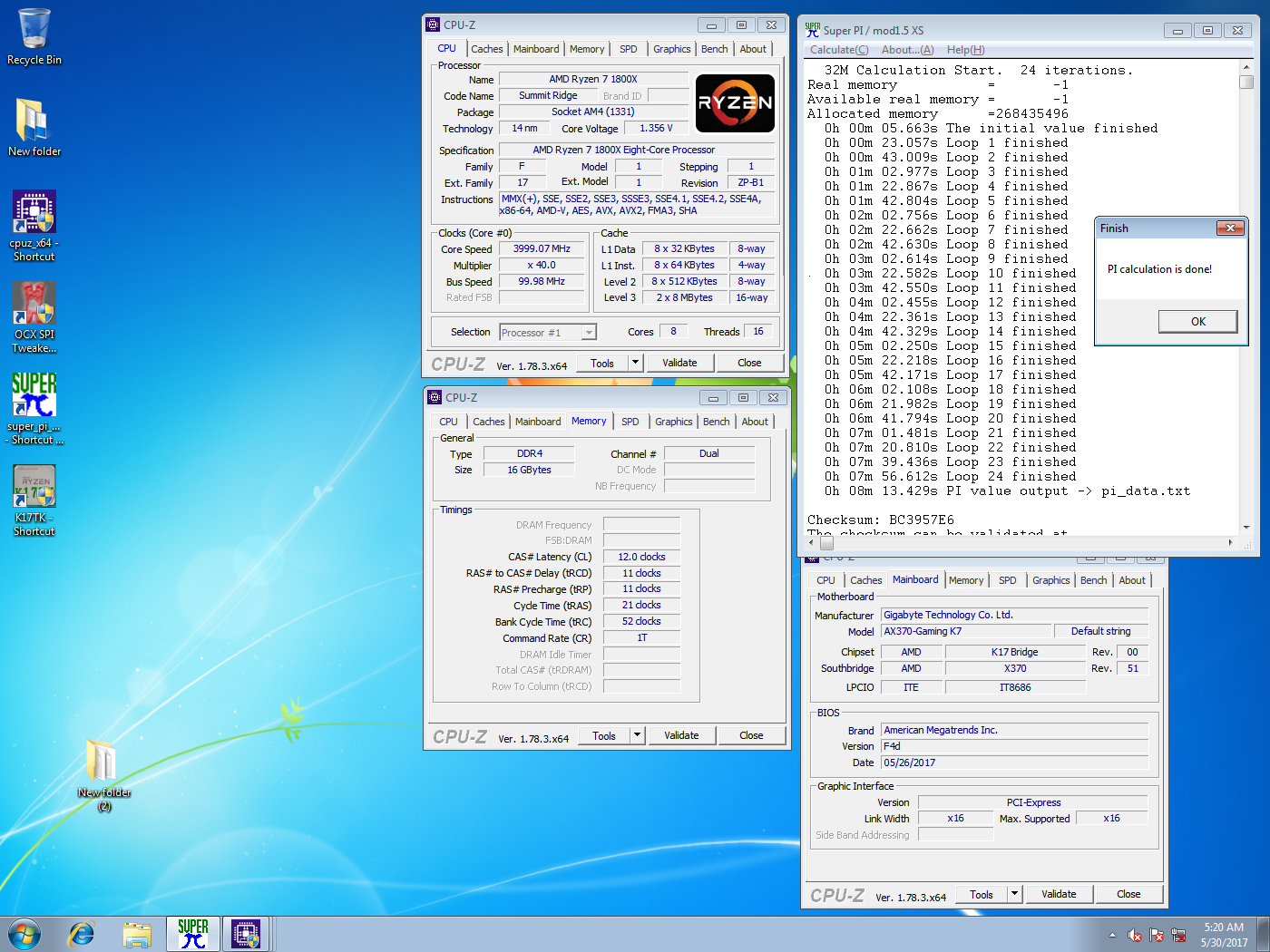Click Close button in the Mainboard CPU-Z window
Image resolution: width=1270 pixels, height=952 pixels.
pyautogui.click(x=1128, y=895)
